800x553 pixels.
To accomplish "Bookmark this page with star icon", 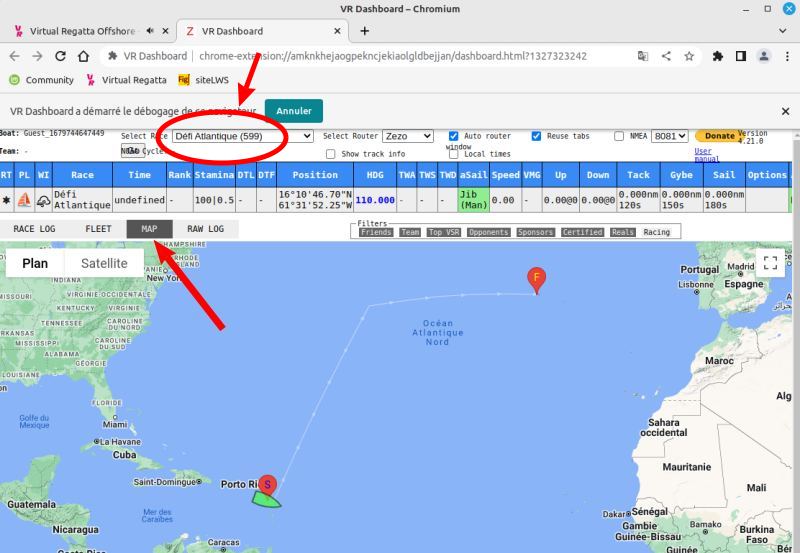I will pos(689,56).
